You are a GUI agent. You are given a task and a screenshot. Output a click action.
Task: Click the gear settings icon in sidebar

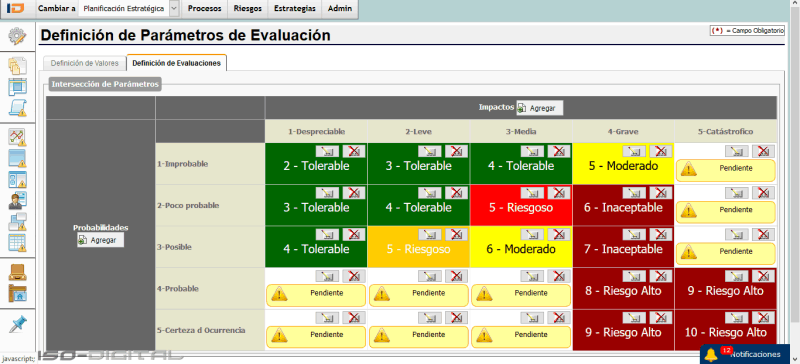click(17, 37)
